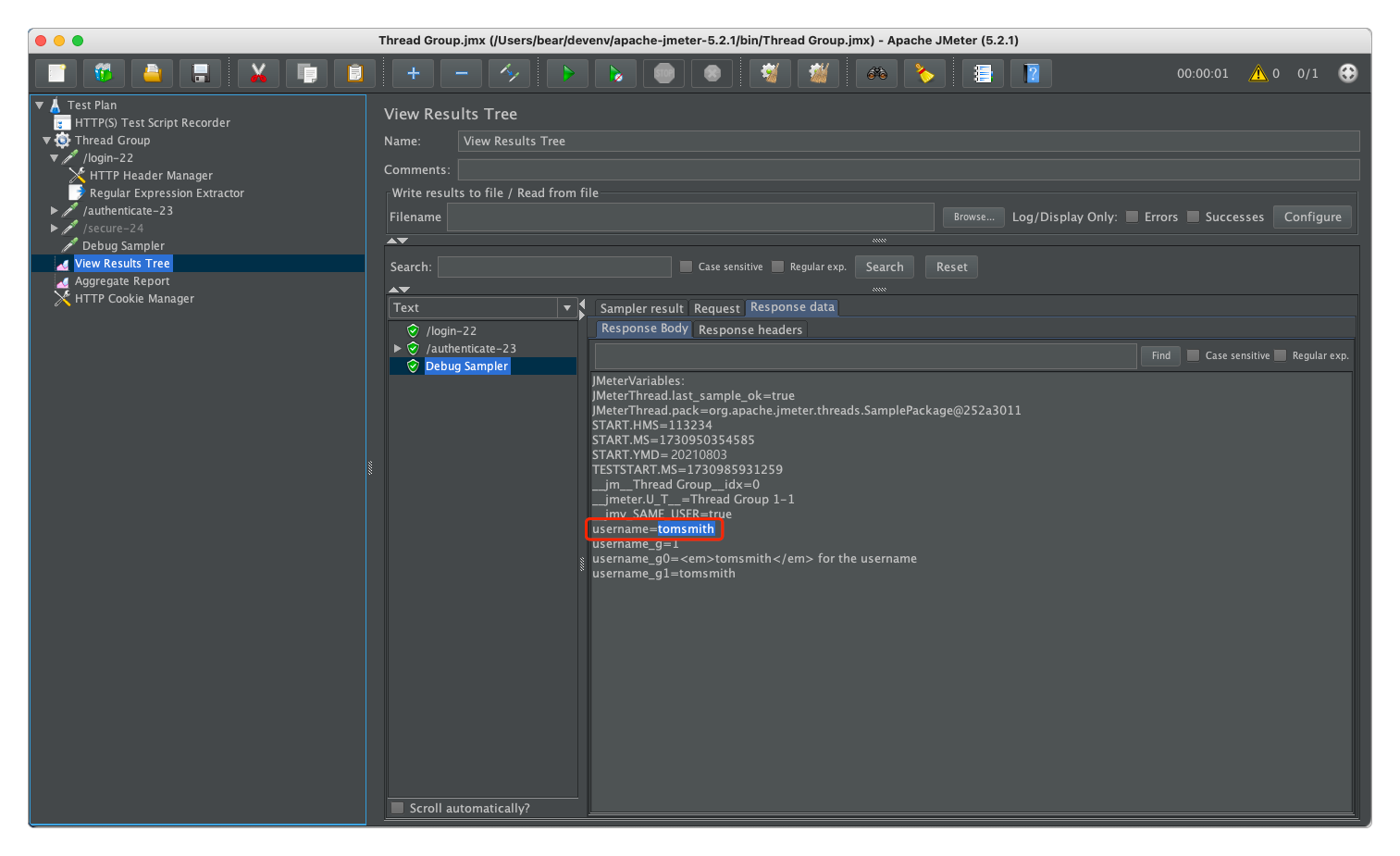Select the green shield icon beside /login-22 result

[x=413, y=330]
